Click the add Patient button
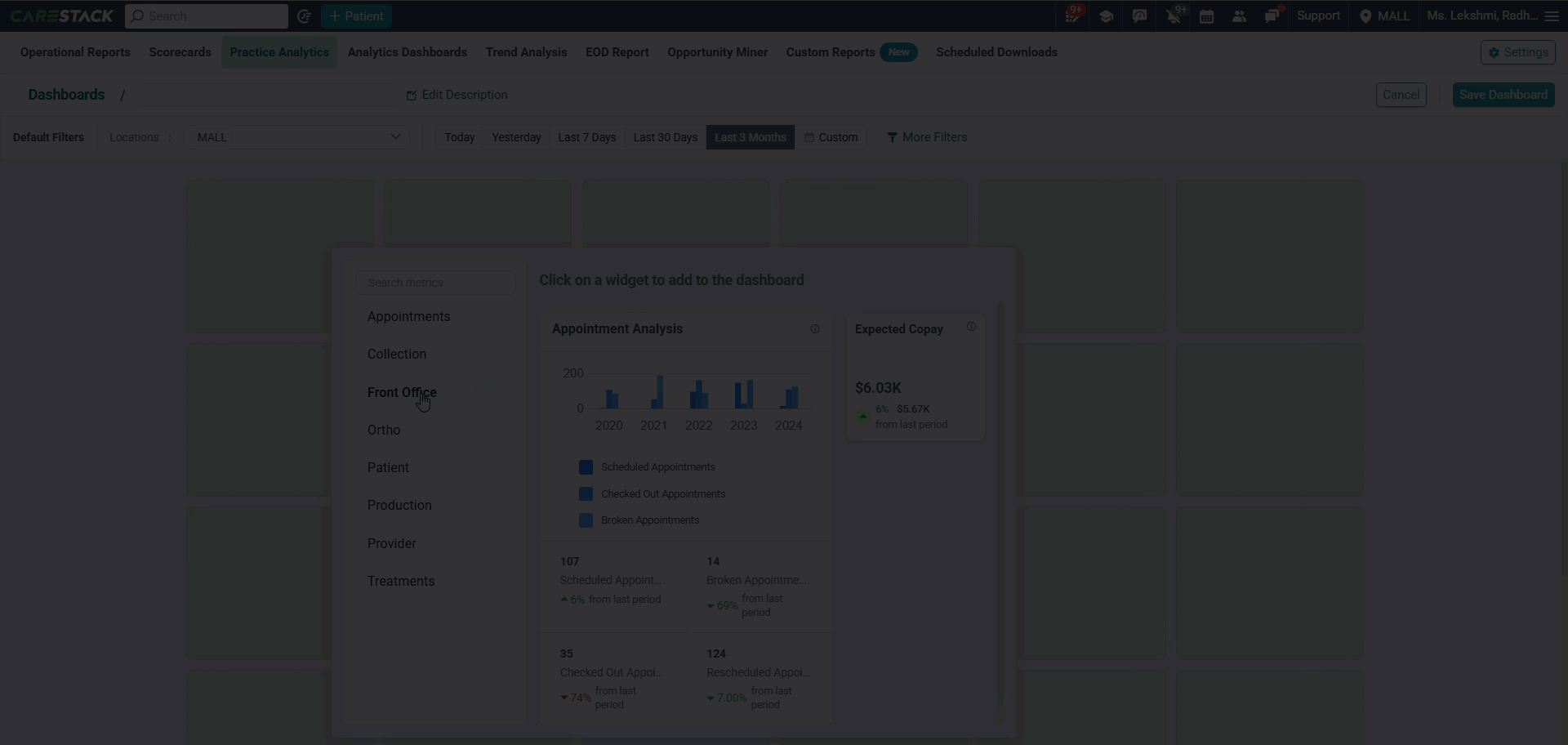The height and width of the screenshot is (745, 1568). point(356,16)
